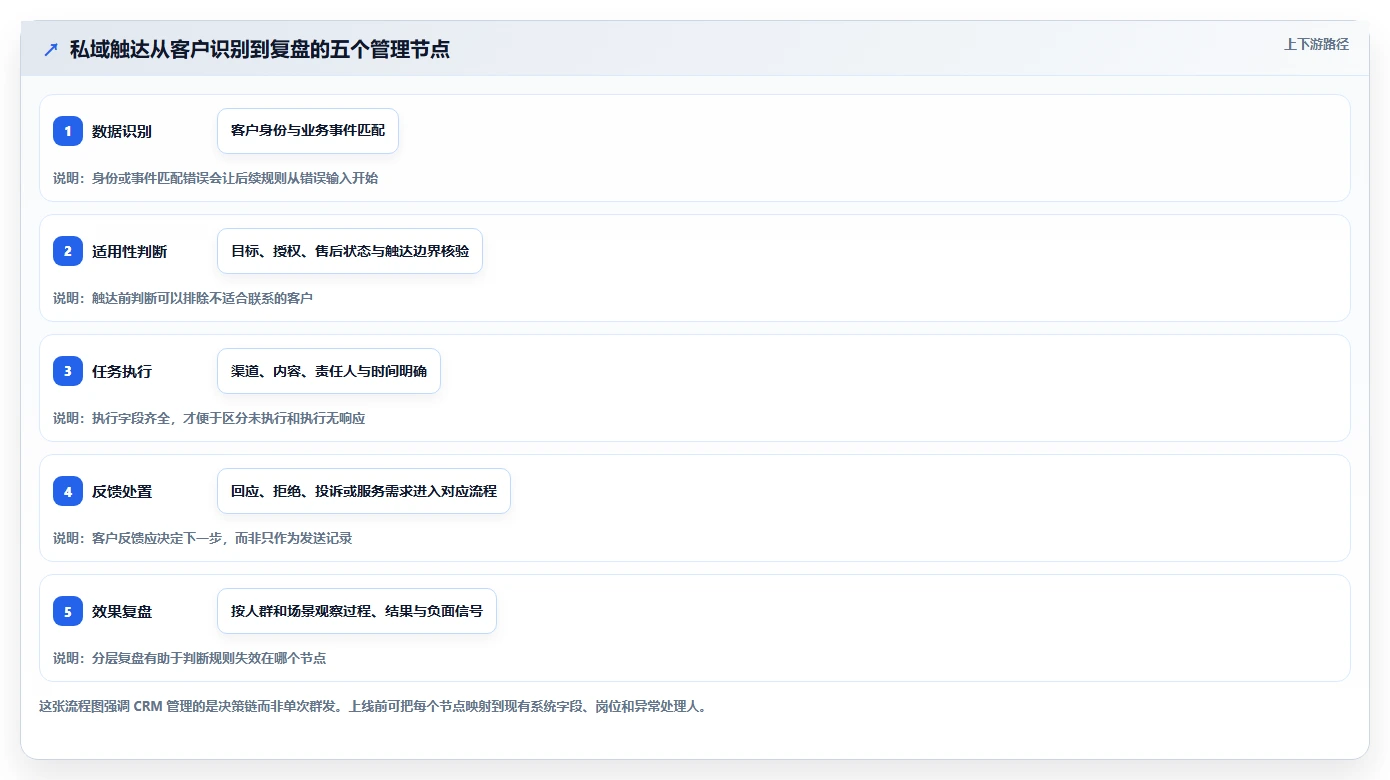Screen dimensions: 1390x780
Task: Select the 按人群和场景观察过程、结果与负面信号 chip
Action: tap(357, 611)
